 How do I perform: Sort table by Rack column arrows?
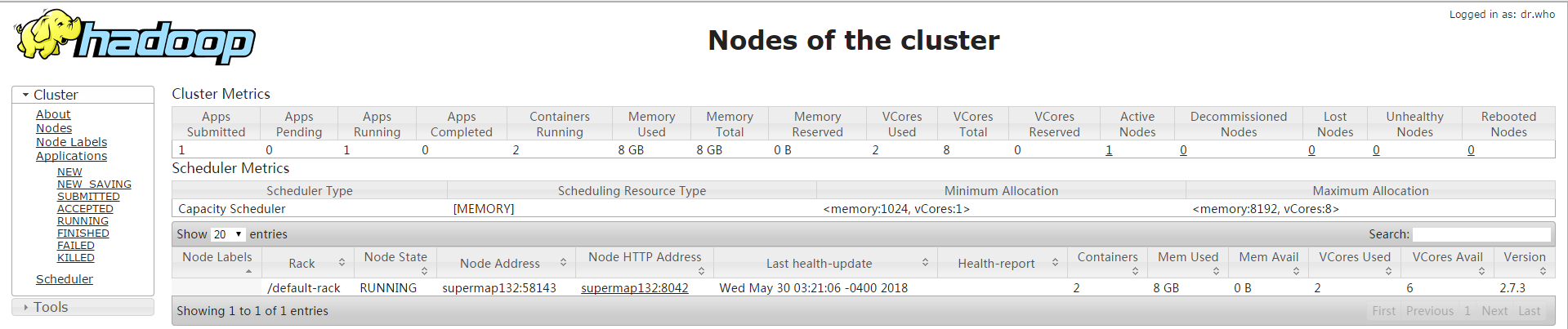(342, 263)
